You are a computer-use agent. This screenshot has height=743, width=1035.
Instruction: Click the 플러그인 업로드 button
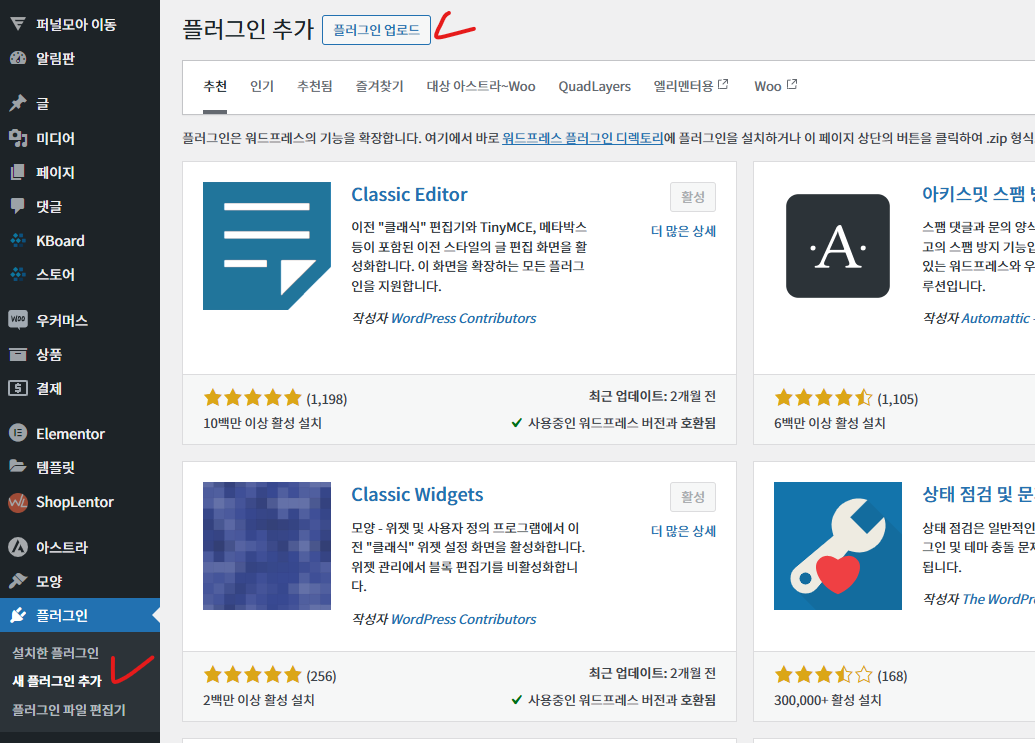tap(376, 30)
